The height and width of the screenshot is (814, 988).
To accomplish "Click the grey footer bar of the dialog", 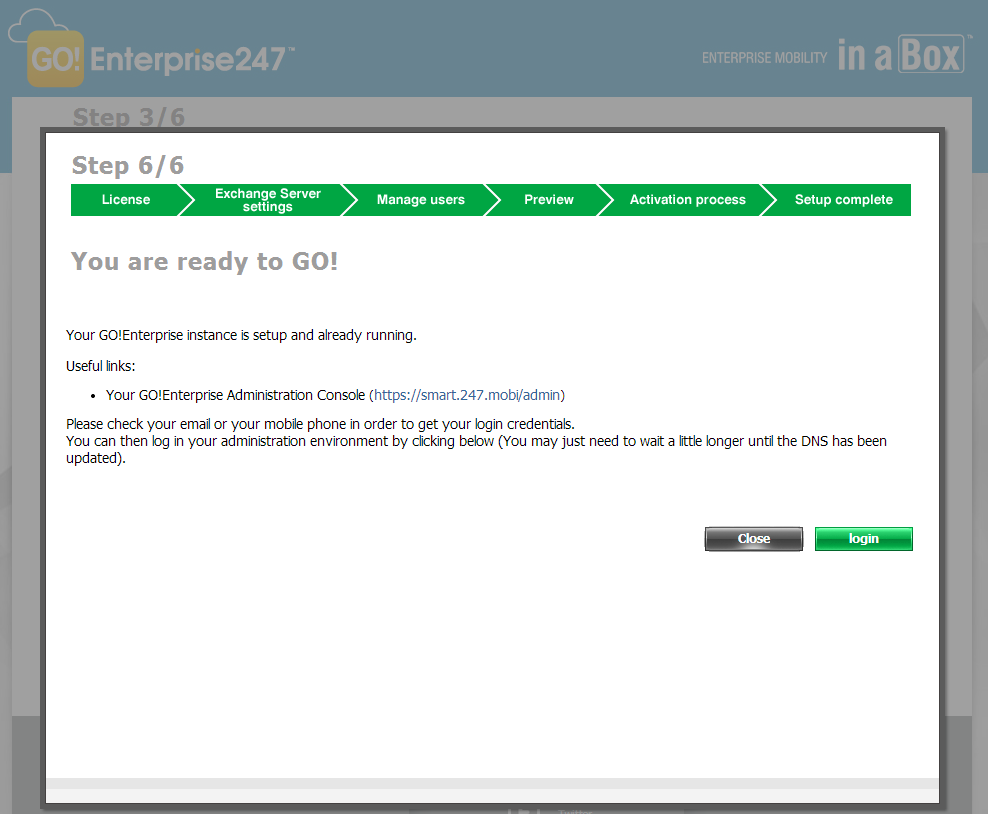I will [x=492, y=783].
